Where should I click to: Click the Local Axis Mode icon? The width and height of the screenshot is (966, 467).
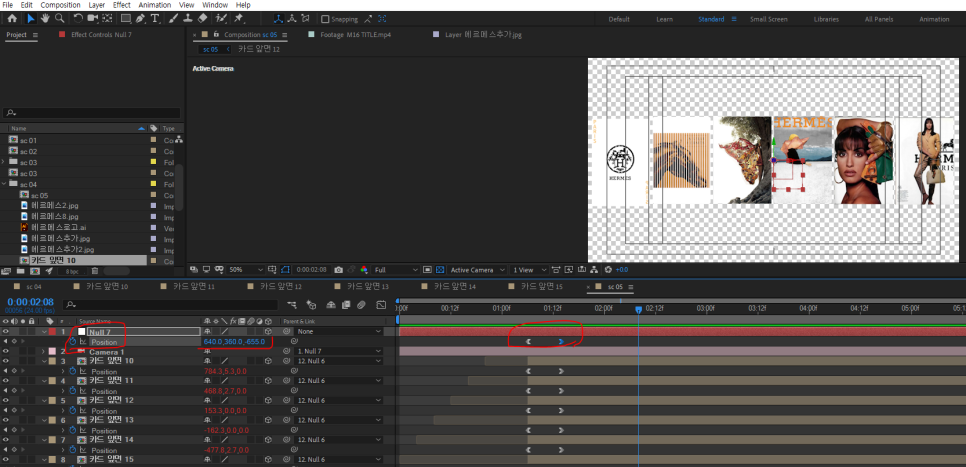click(278, 19)
